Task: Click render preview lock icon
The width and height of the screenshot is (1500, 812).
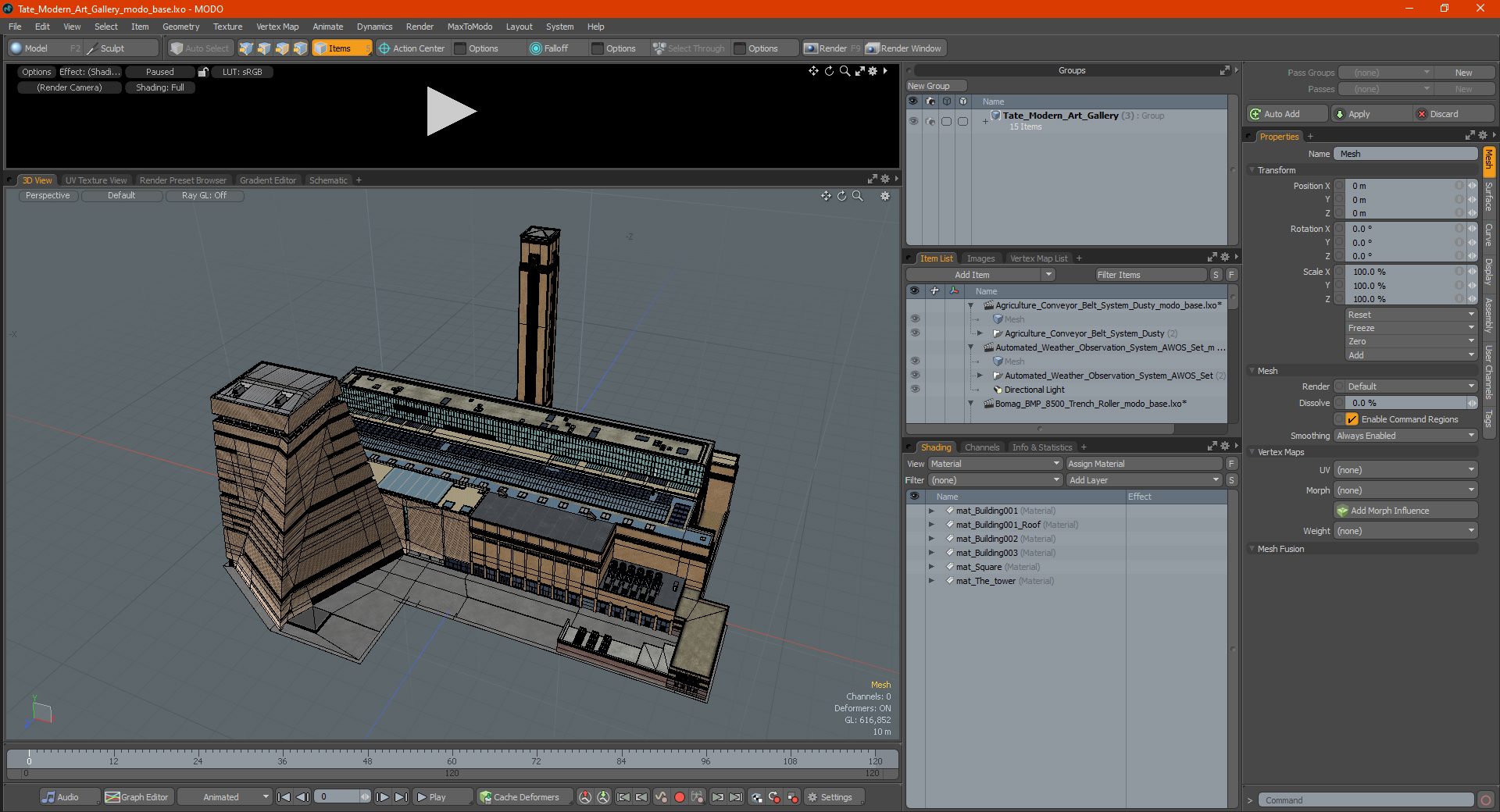Action: point(203,72)
